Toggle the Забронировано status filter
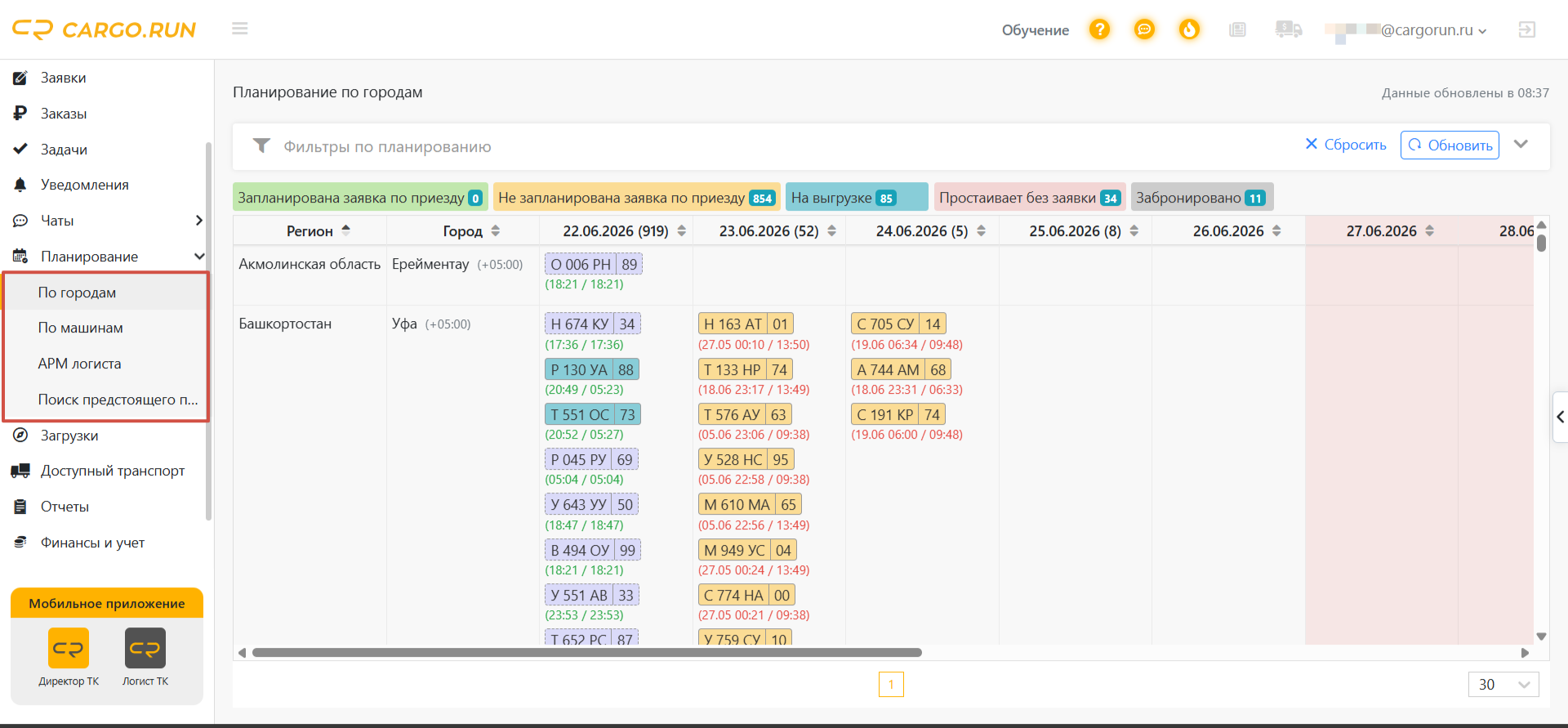This screenshot has width=1568, height=728. (x=1202, y=197)
